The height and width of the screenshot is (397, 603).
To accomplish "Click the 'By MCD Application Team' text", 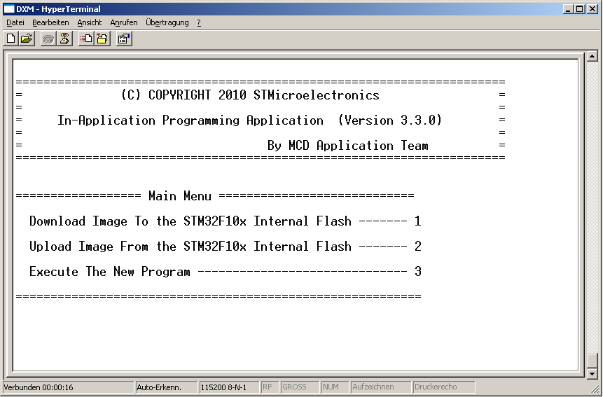I will tap(348, 145).
